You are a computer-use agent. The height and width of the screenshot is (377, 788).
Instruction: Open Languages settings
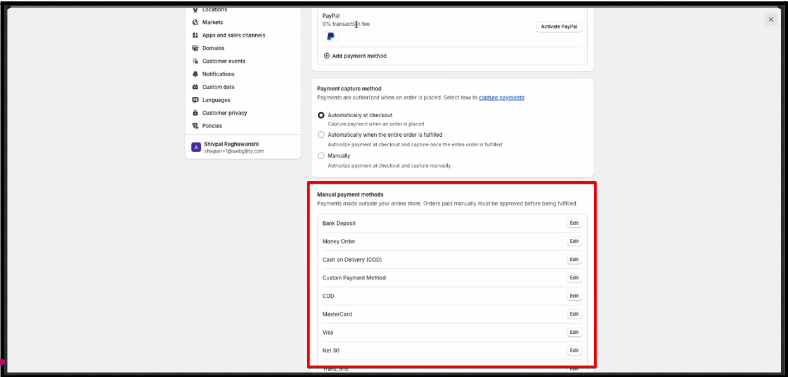(216, 100)
